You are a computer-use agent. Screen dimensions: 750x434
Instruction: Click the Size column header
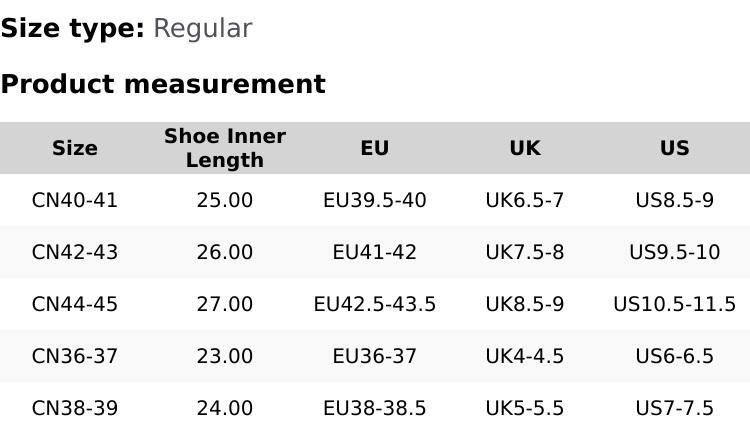tap(75, 148)
